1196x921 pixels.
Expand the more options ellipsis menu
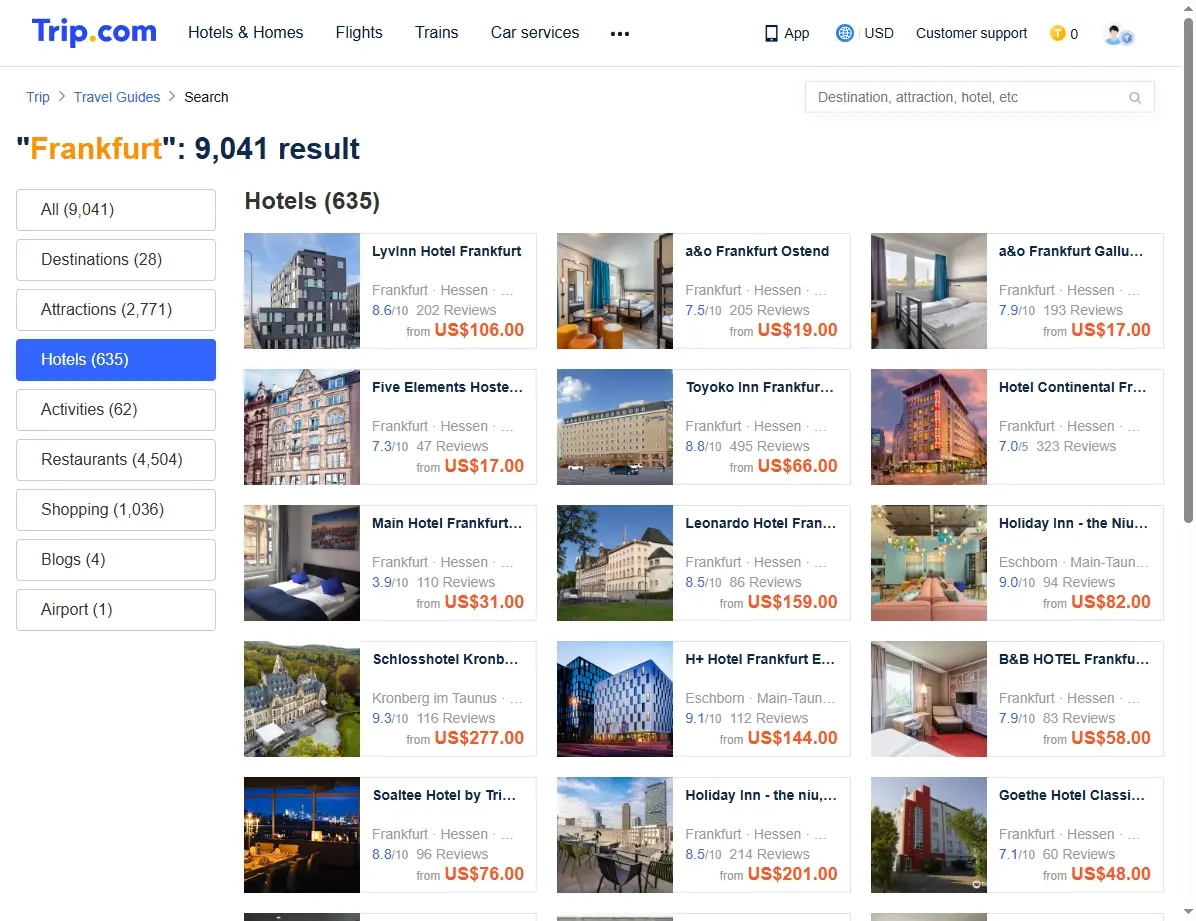[x=620, y=34]
